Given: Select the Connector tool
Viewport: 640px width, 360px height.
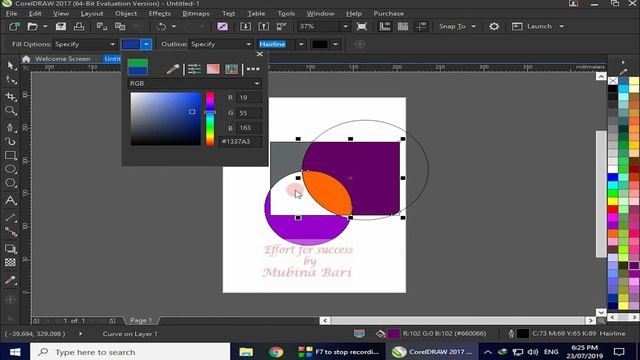Looking at the screenshot, I should (11, 232).
